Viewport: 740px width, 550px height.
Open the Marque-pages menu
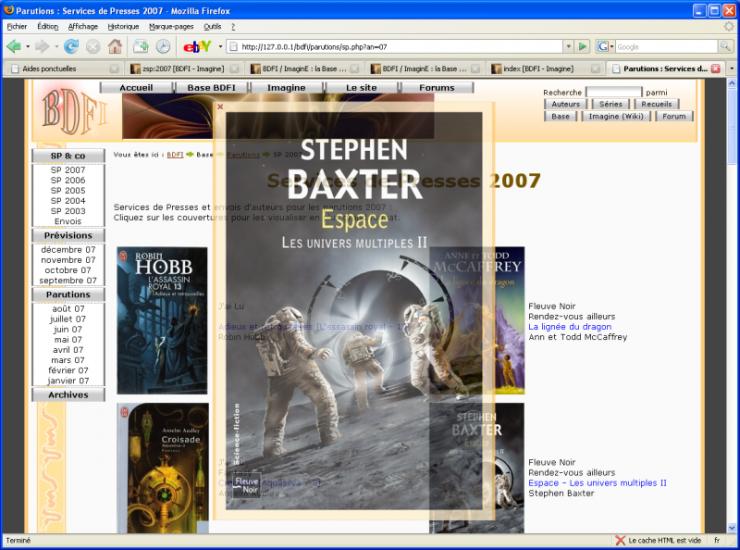click(171, 26)
